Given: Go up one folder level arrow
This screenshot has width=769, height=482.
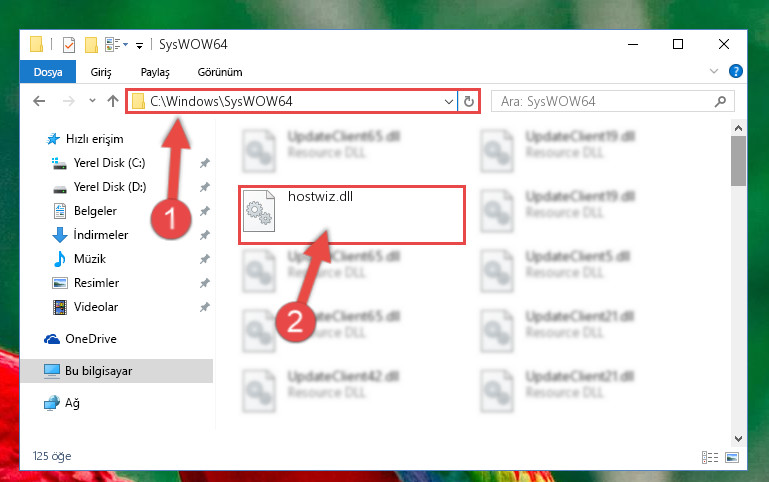Looking at the screenshot, I should tap(113, 101).
